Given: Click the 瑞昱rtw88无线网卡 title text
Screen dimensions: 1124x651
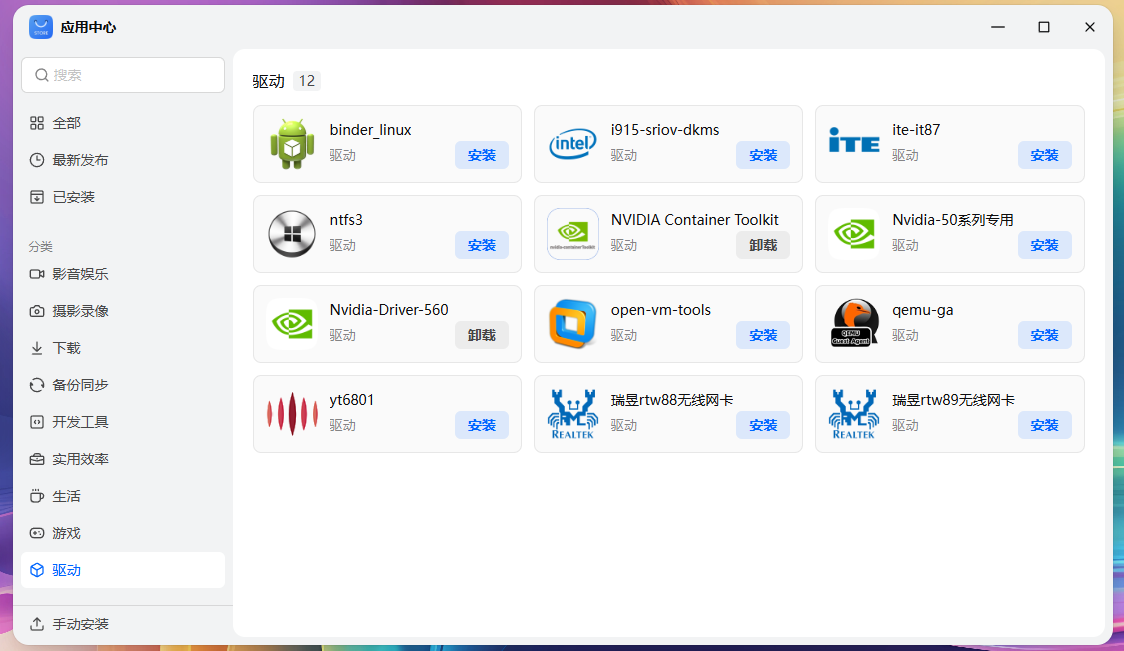Looking at the screenshot, I should [672, 400].
